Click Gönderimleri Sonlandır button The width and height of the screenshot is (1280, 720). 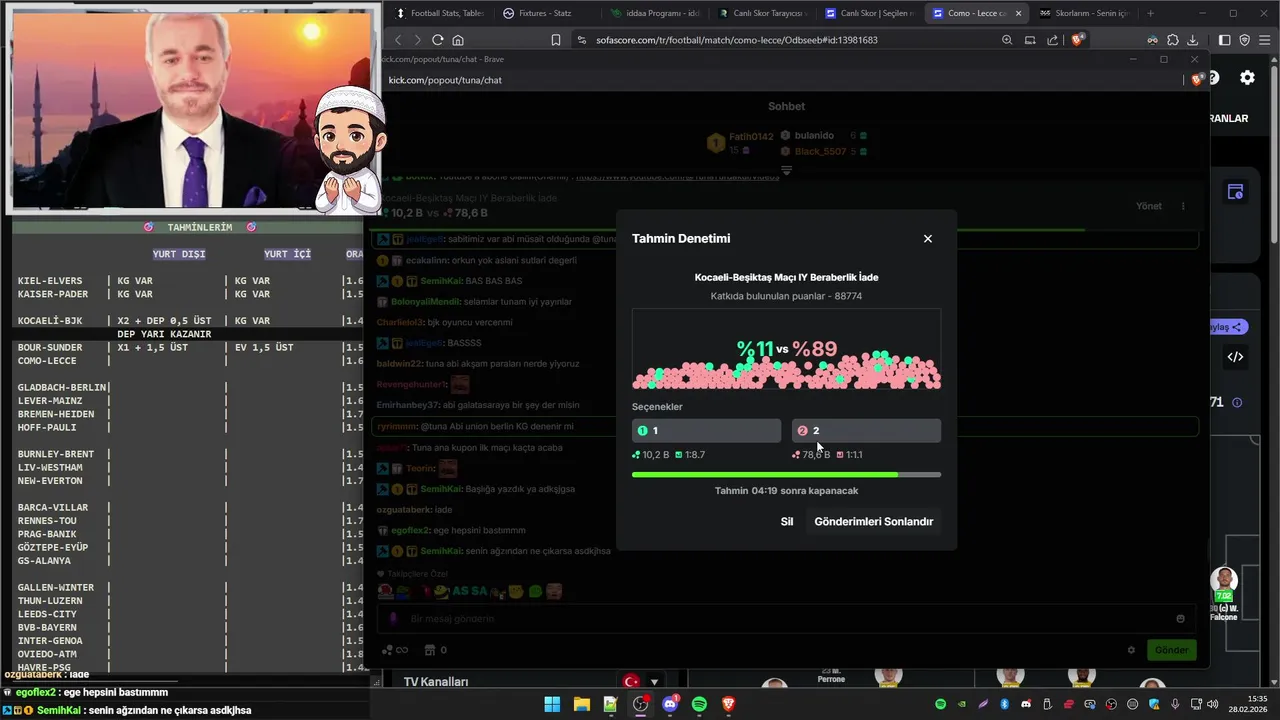point(873,522)
